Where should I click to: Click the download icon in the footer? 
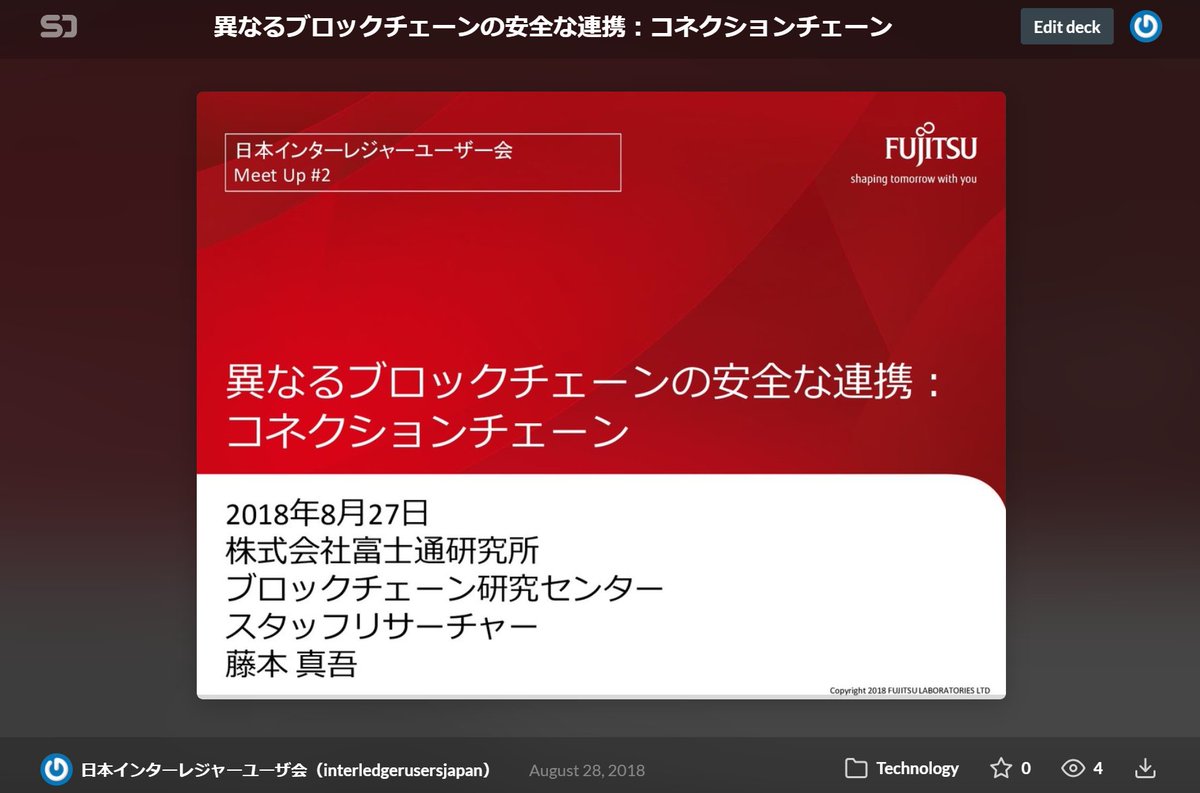(x=1143, y=768)
